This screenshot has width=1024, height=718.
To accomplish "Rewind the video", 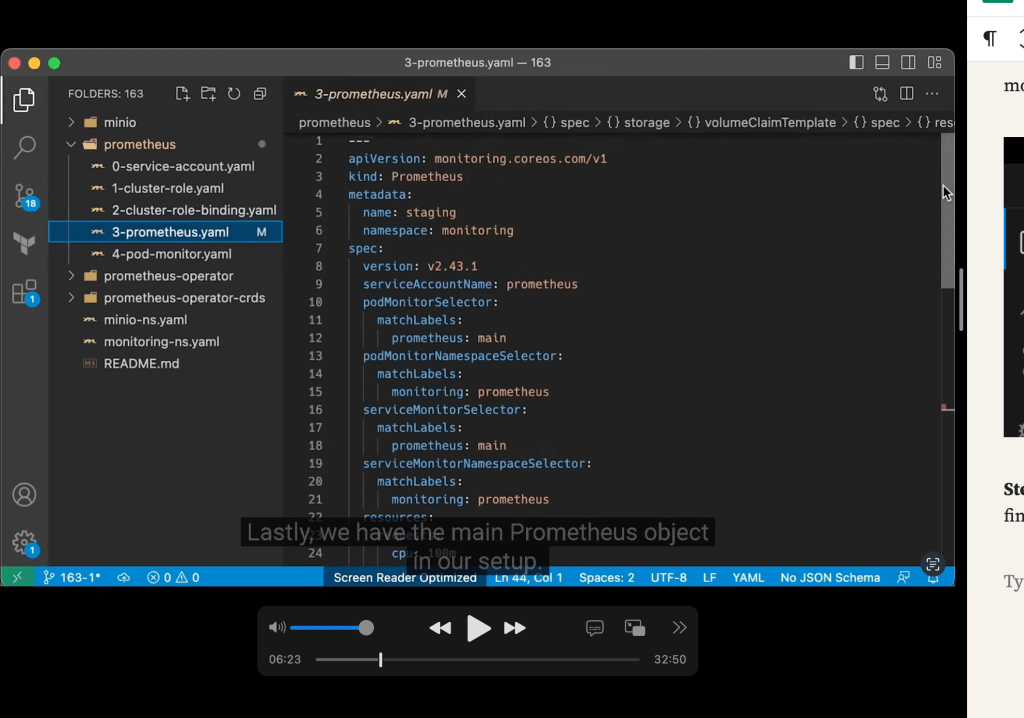I will click(440, 628).
